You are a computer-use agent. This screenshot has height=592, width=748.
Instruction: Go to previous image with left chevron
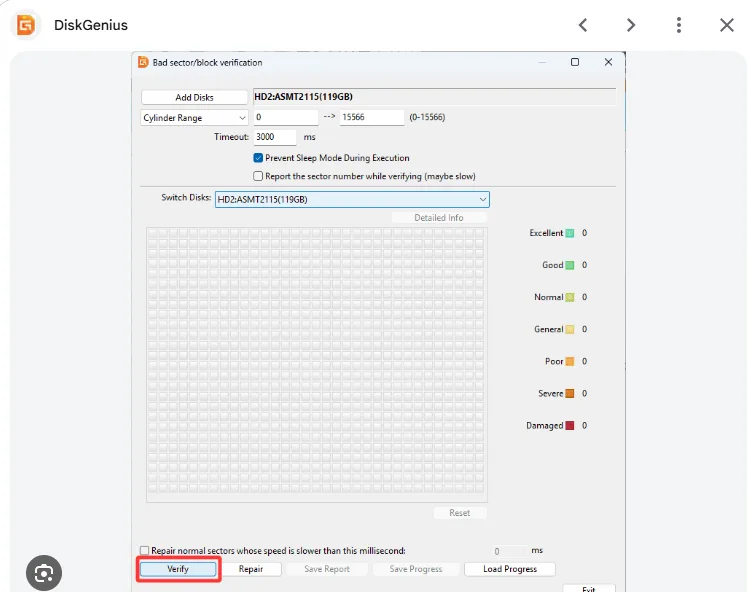[583, 25]
